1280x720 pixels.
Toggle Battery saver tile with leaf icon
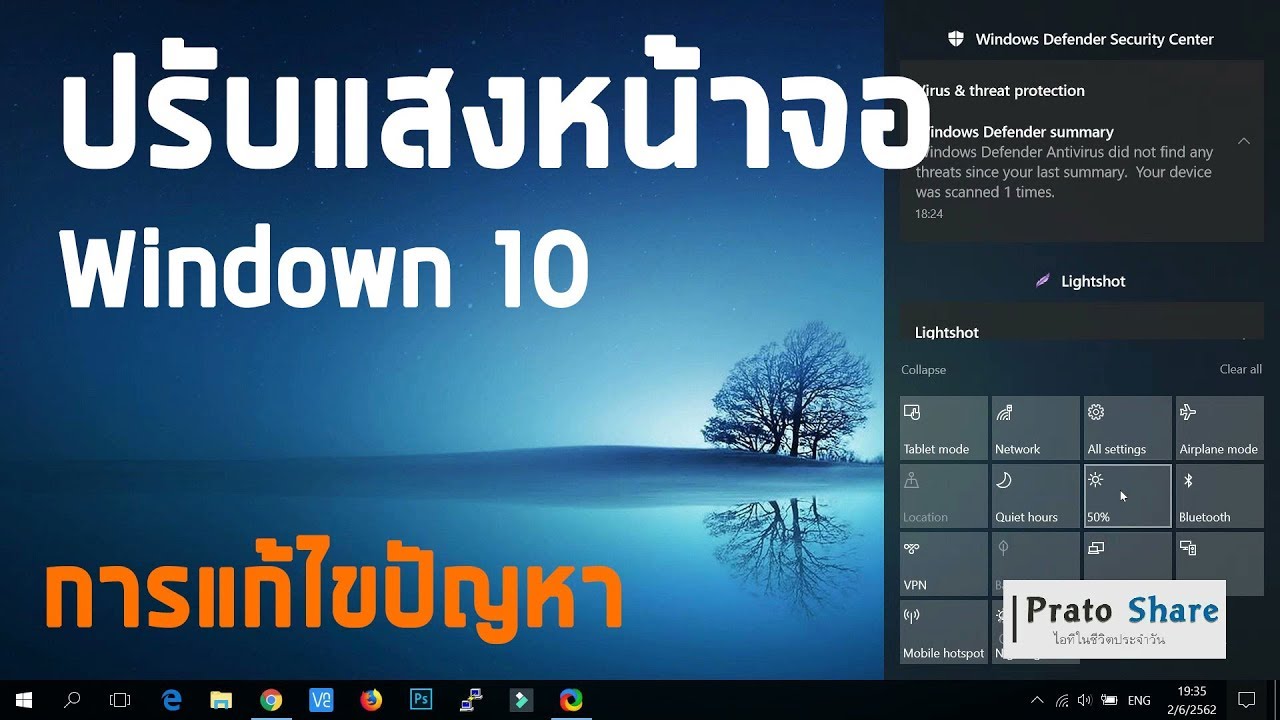pyautogui.click(x=1035, y=564)
